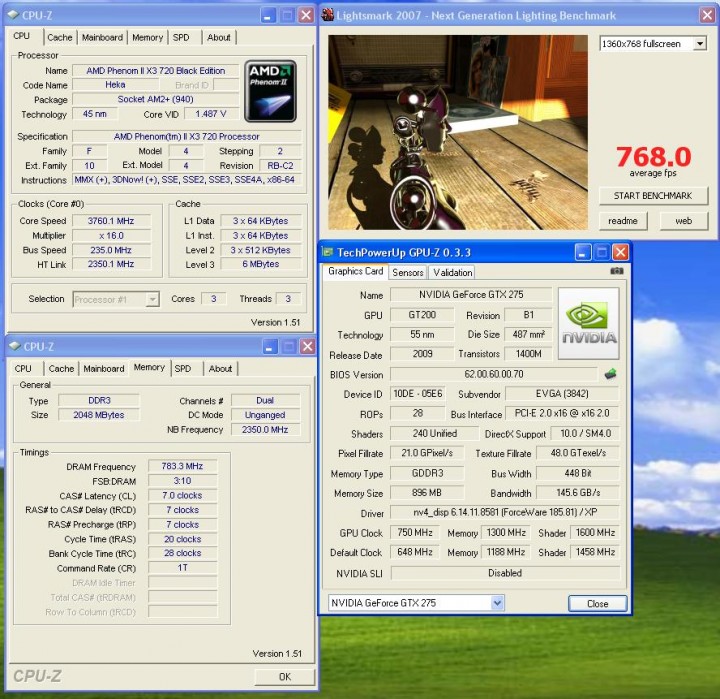Click the Lightsmark title bar app icon
720x699 pixels.
(x=328, y=15)
